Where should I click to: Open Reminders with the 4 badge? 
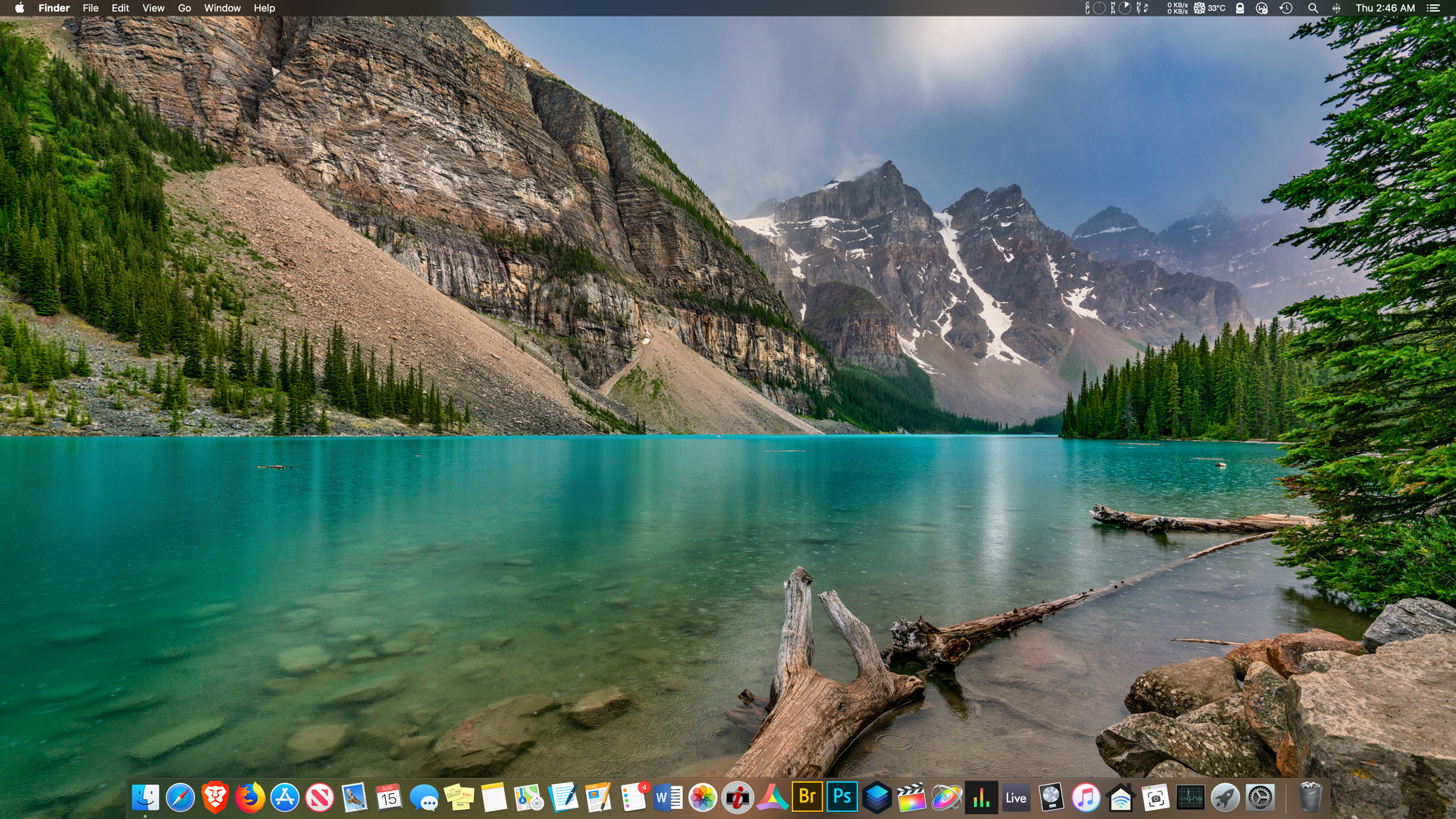pyautogui.click(x=633, y=798)
